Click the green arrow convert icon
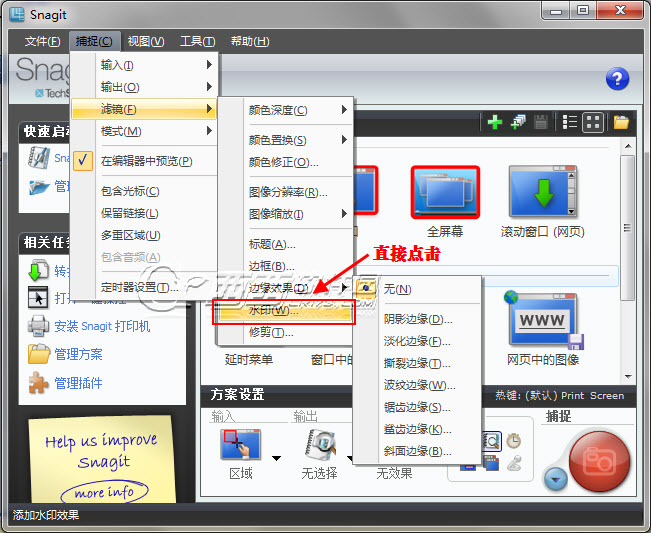This screenshot has width=651, height=533. pos(39,270)
